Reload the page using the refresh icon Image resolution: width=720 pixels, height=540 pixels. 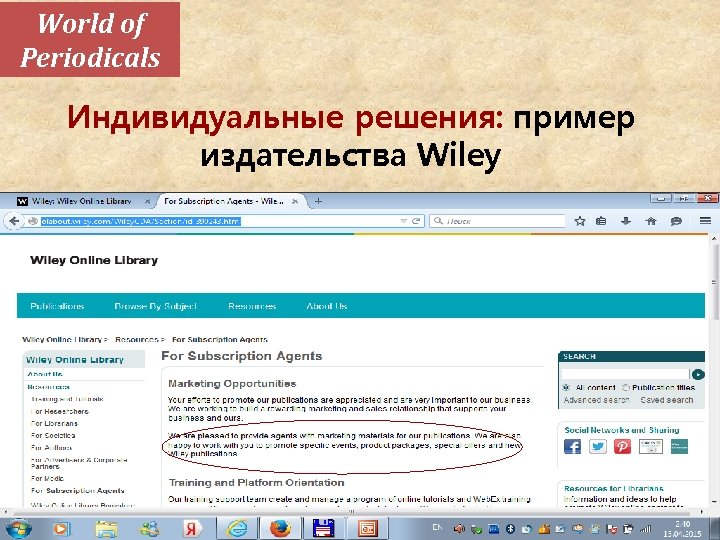pos(416,221)
